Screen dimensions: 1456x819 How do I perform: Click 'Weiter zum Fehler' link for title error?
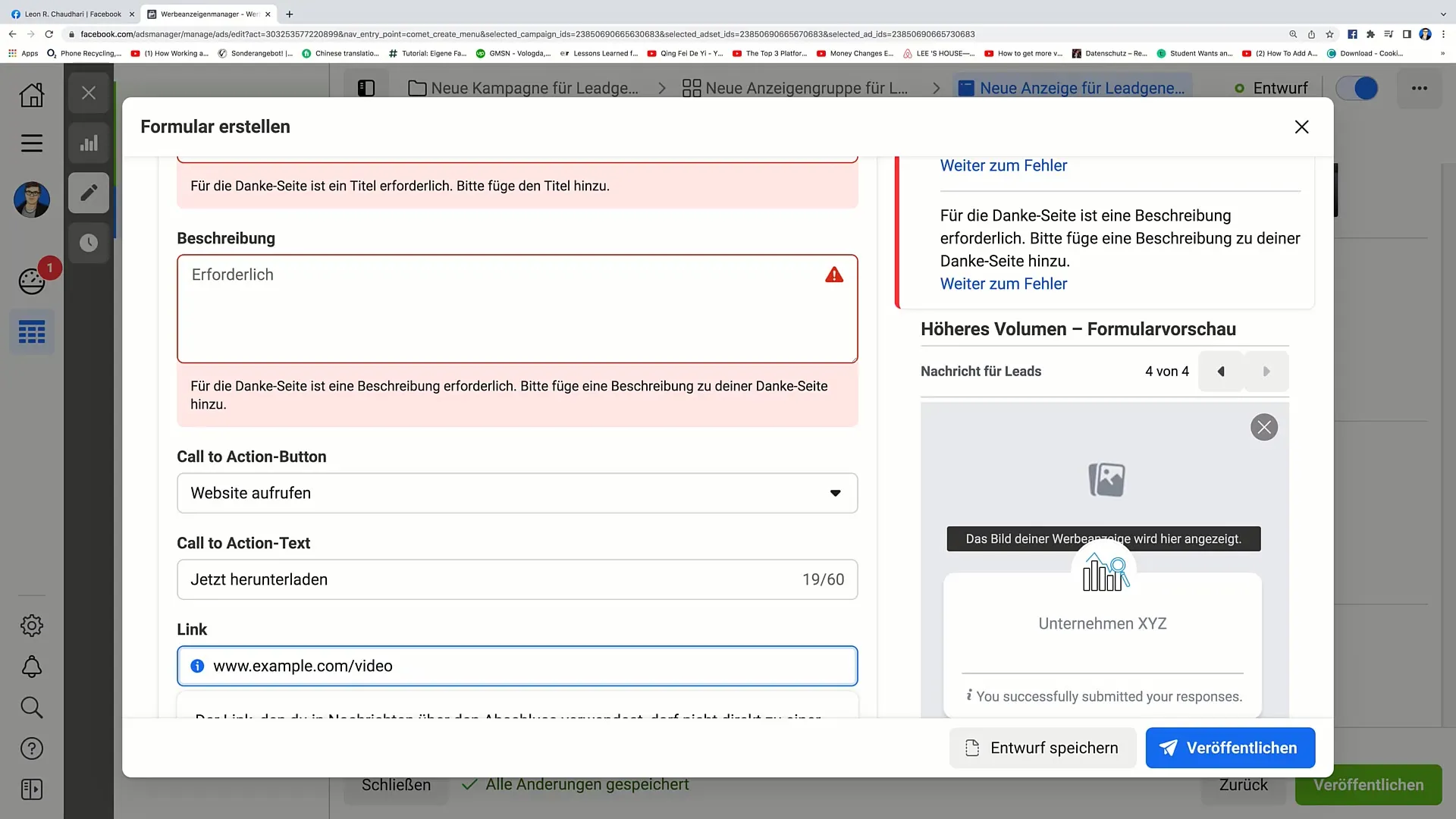point(1003,165)
